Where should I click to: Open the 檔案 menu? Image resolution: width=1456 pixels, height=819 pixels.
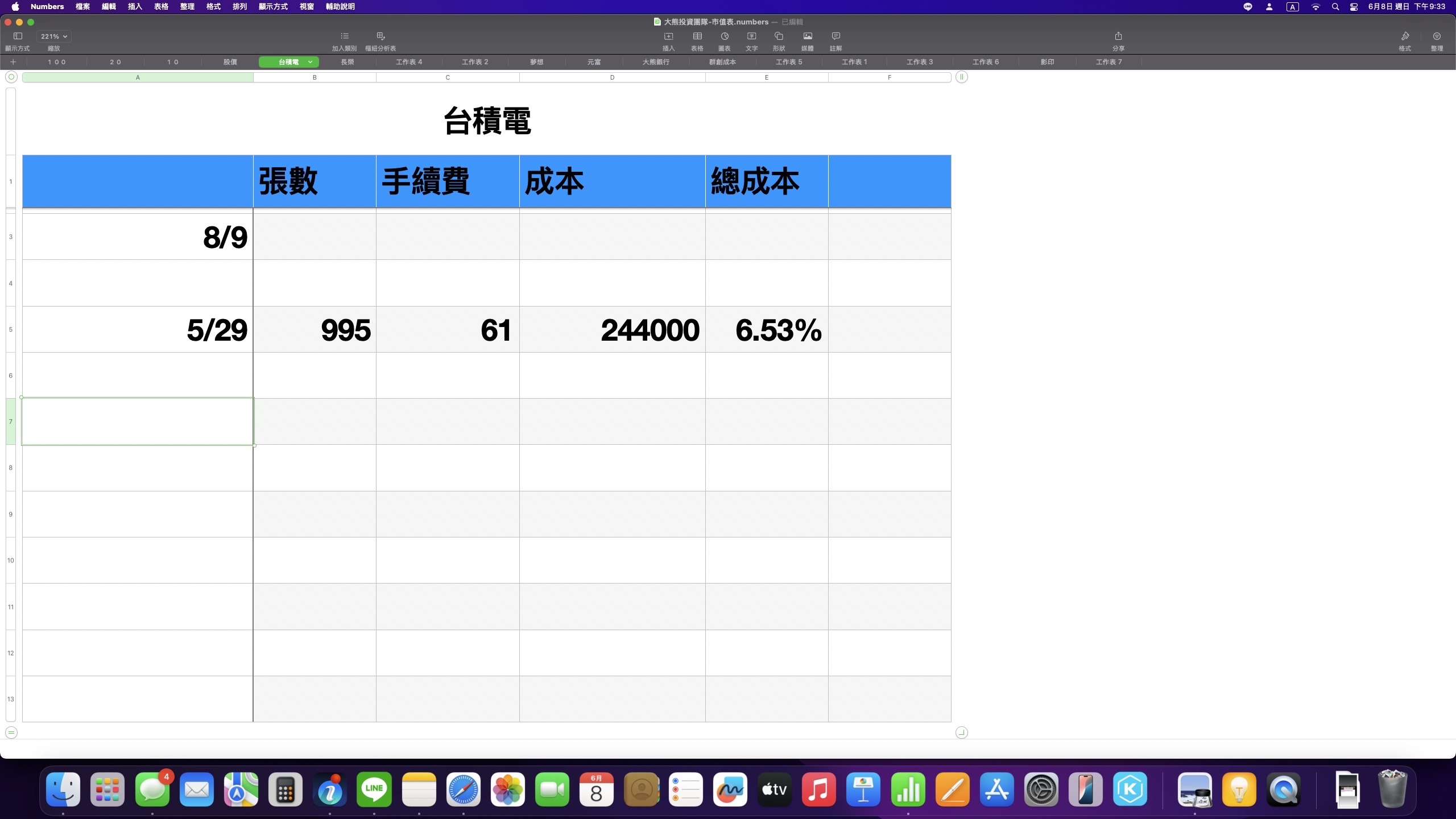(82, 7)
